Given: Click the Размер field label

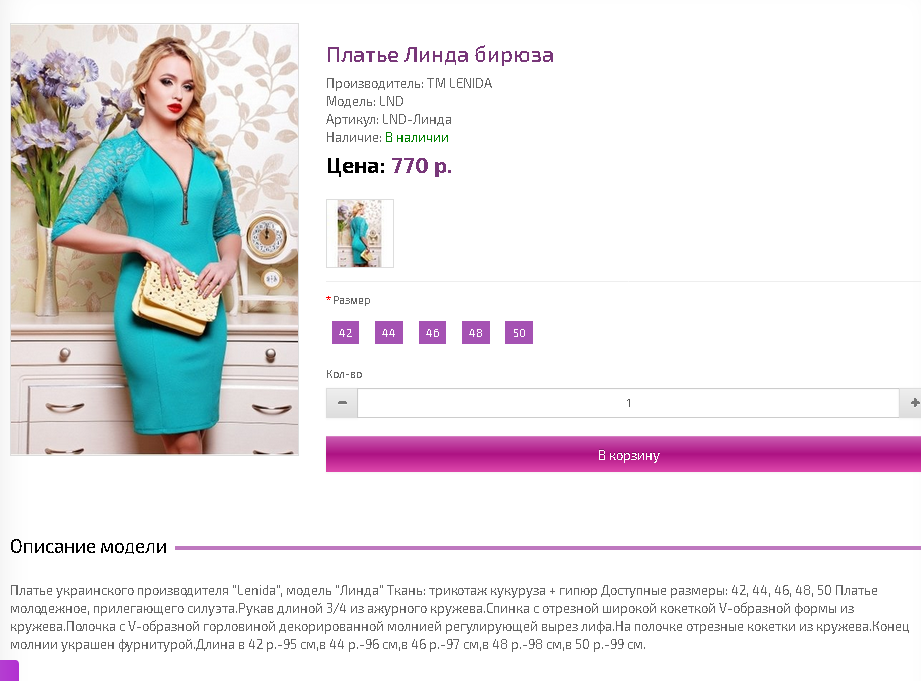Looking at the screenshot, I should pos(351,300).
